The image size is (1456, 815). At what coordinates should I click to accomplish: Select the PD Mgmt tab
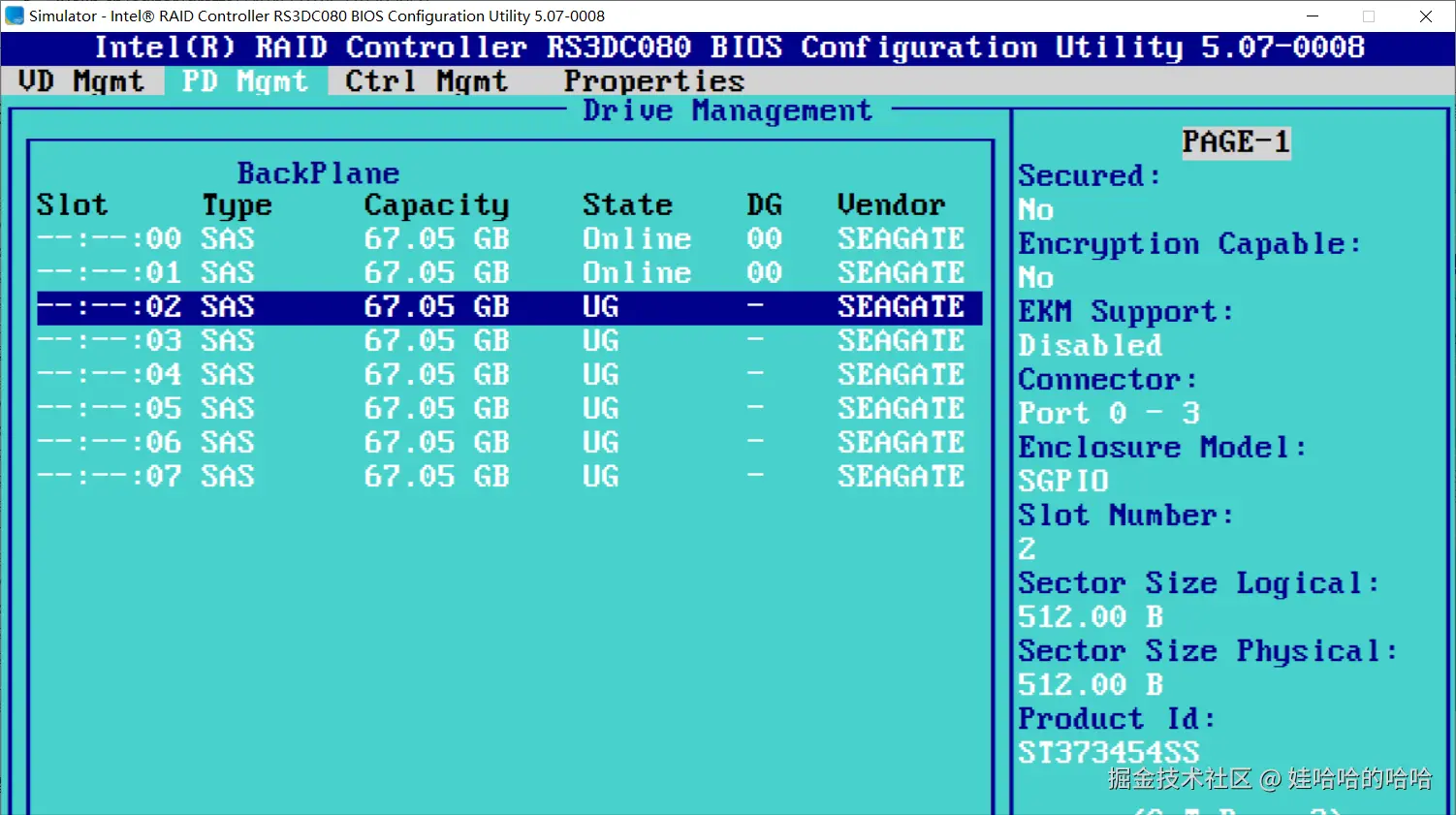click(245, 81)
